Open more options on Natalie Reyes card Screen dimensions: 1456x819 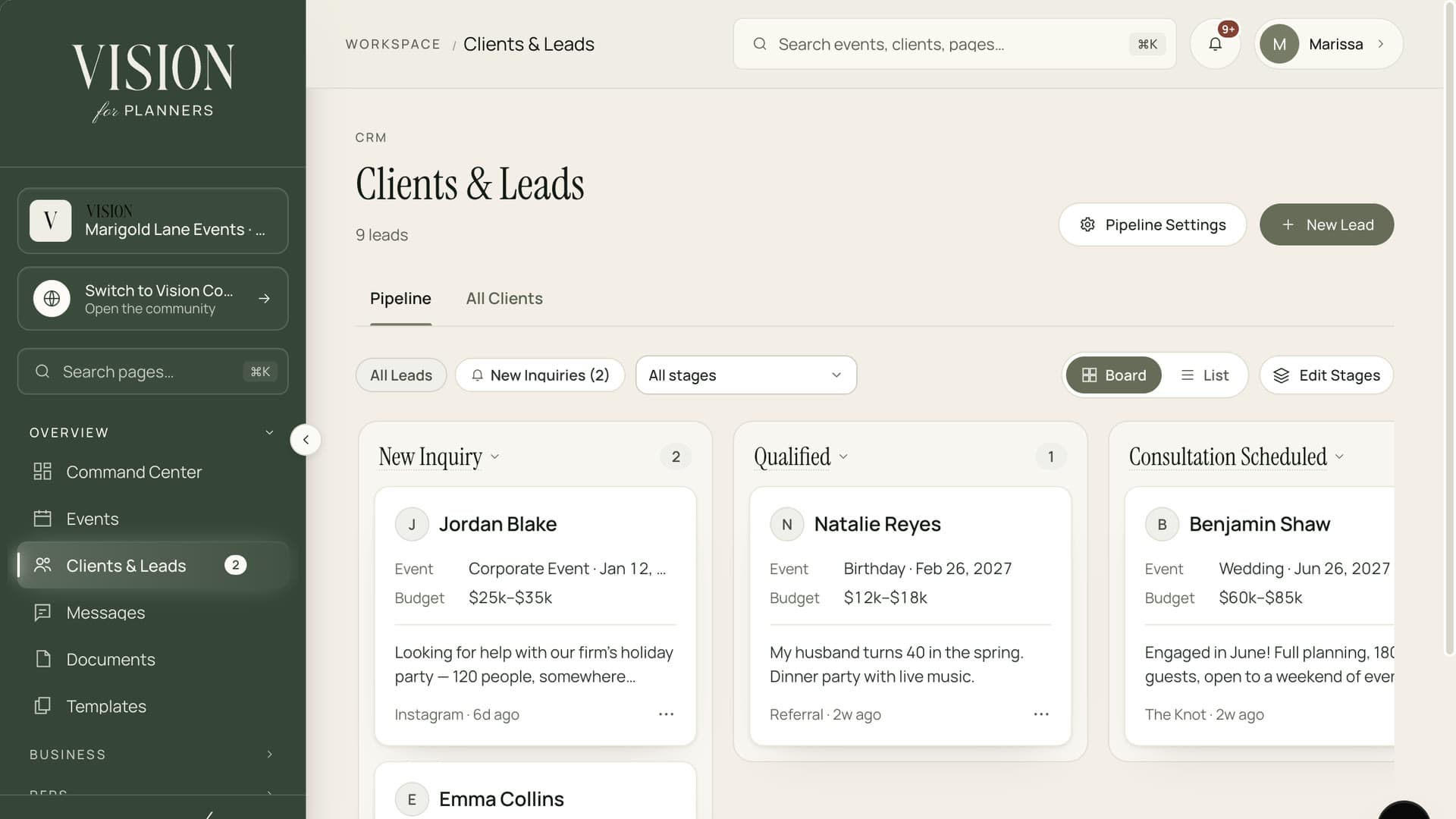1041,714
